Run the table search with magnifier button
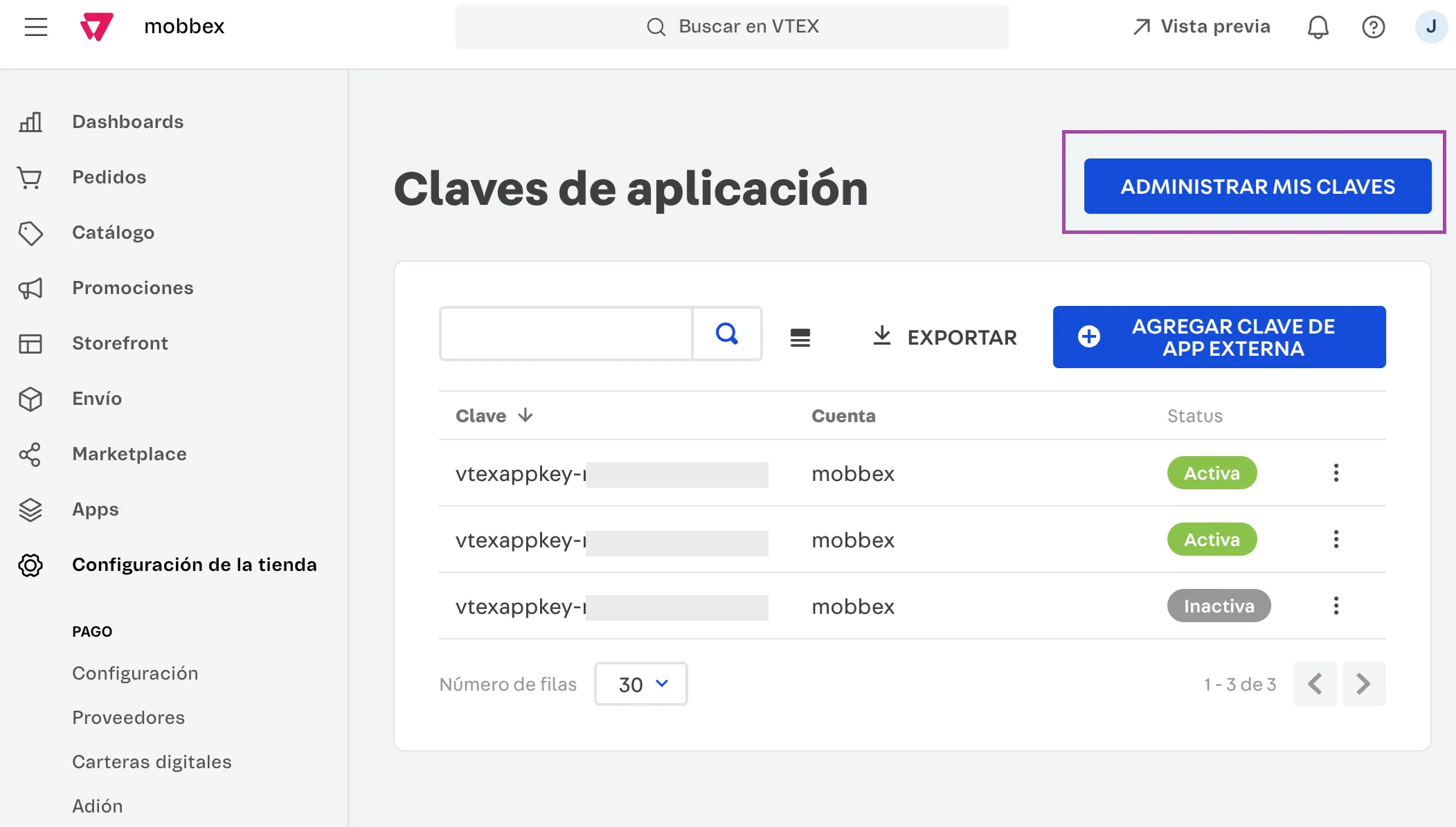Image resolution: width=1456 pixels, height=827 pixels. tap(727, 334)
